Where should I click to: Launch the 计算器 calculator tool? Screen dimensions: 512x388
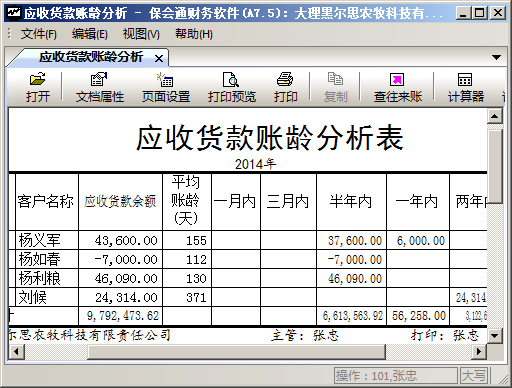tap(466, 87)
